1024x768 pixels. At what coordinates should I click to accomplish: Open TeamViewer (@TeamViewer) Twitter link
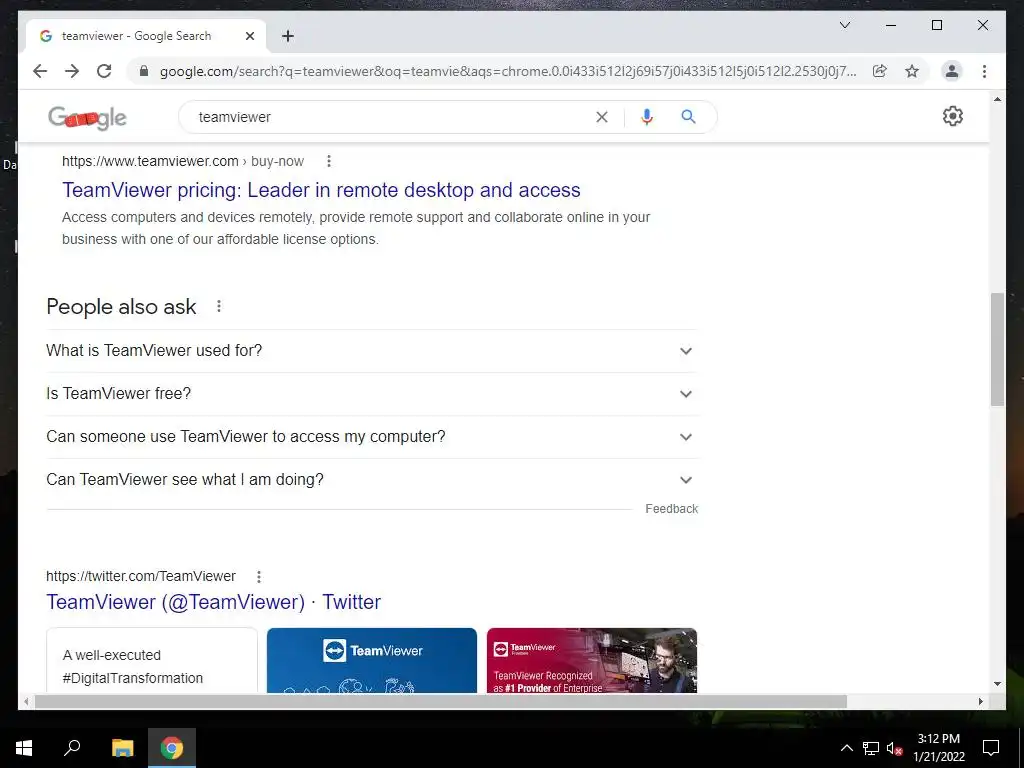click(214, 602)
